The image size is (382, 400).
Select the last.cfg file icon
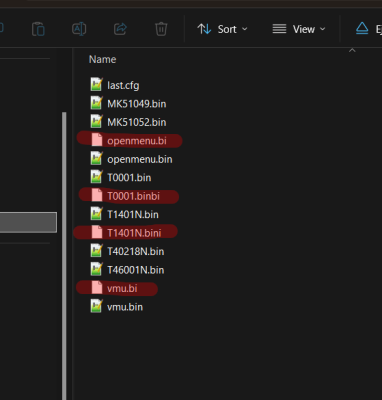(96, 85)
